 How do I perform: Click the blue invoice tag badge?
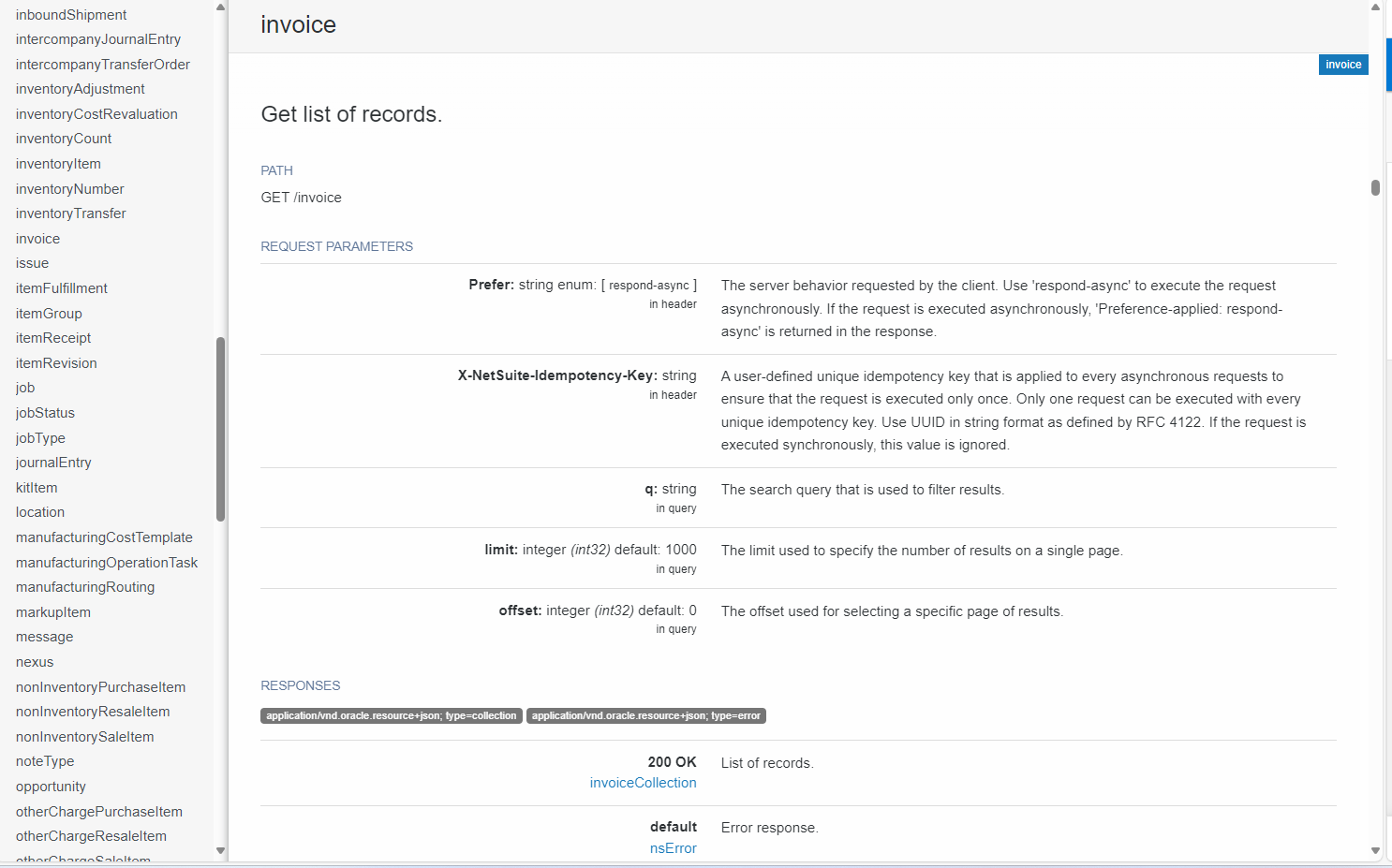[x=1343, y=65]
